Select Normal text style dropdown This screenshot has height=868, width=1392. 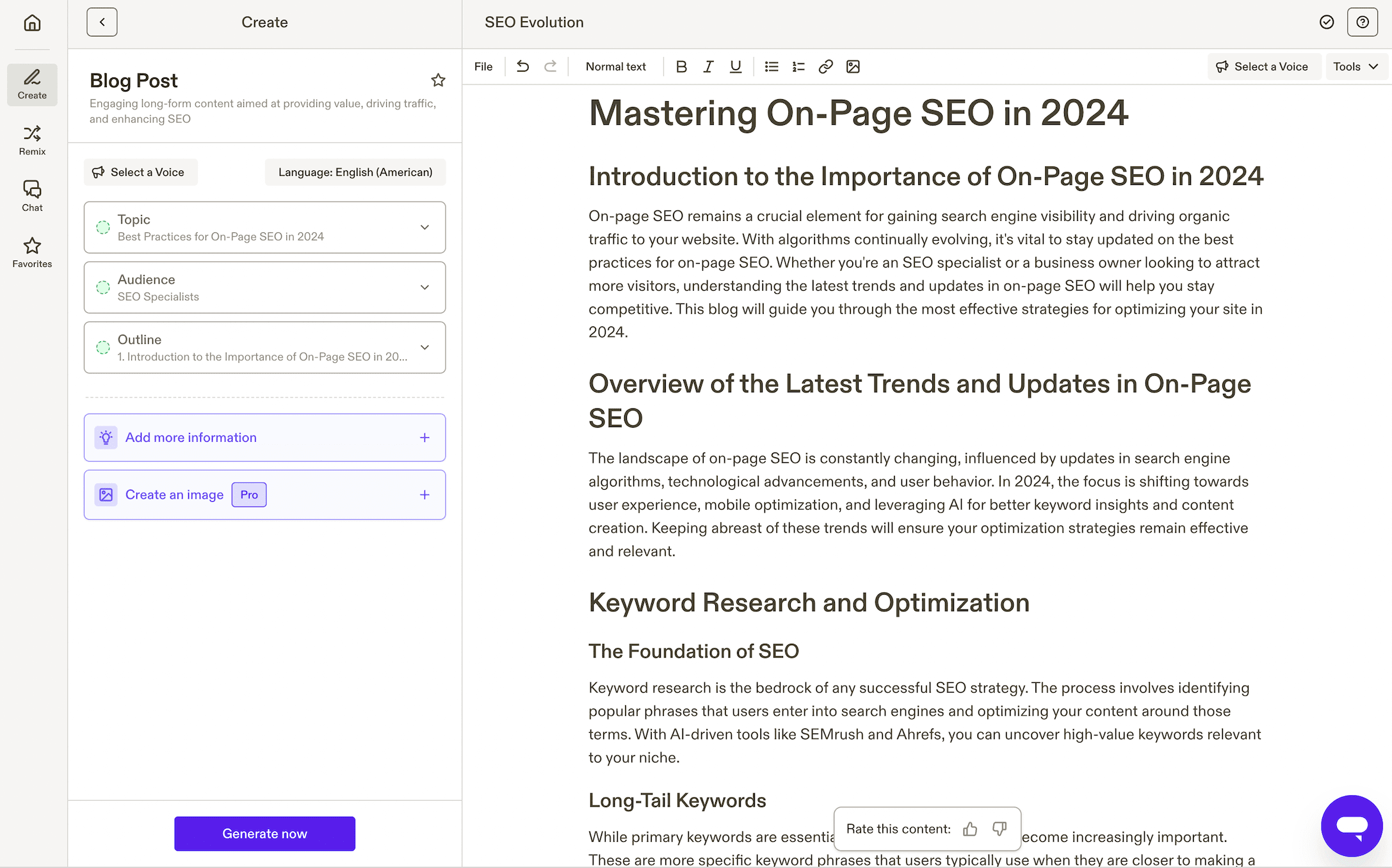tap(615, 66)
